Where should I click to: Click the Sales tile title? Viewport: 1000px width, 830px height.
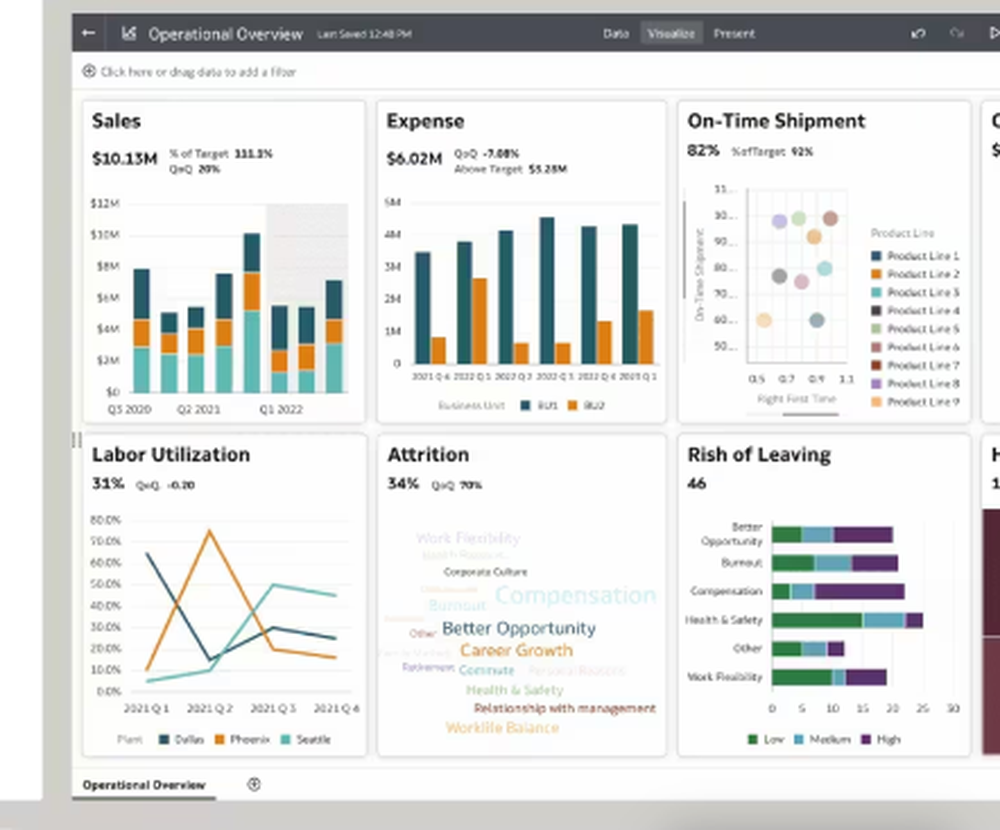tap(116, 121)
